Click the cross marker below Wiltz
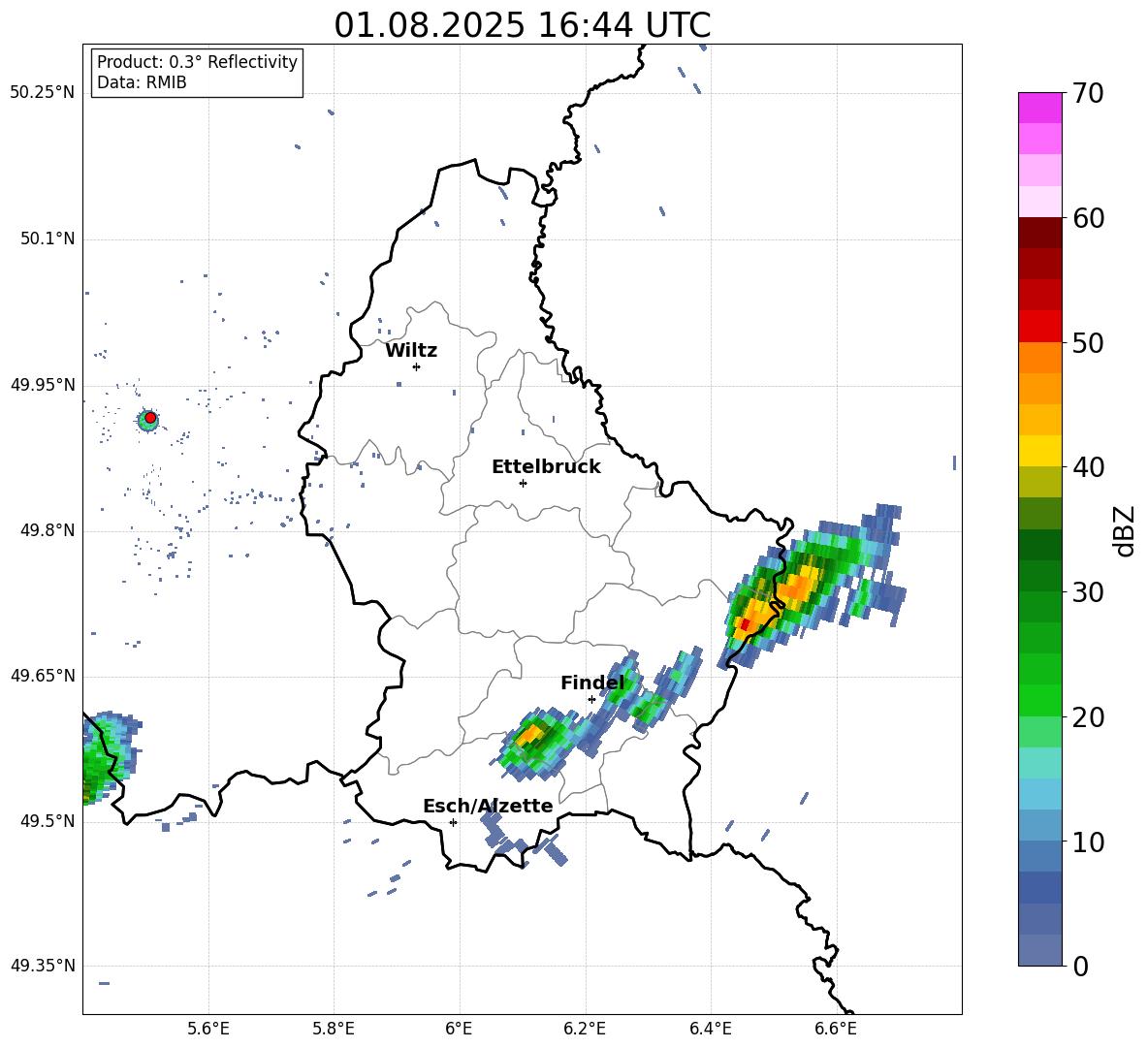 click(x=416, y=366)
